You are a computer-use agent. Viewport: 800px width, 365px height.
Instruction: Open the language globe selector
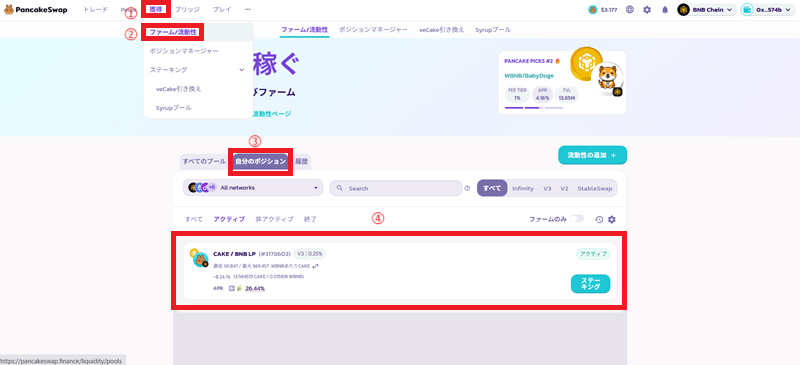click(630, 10)
